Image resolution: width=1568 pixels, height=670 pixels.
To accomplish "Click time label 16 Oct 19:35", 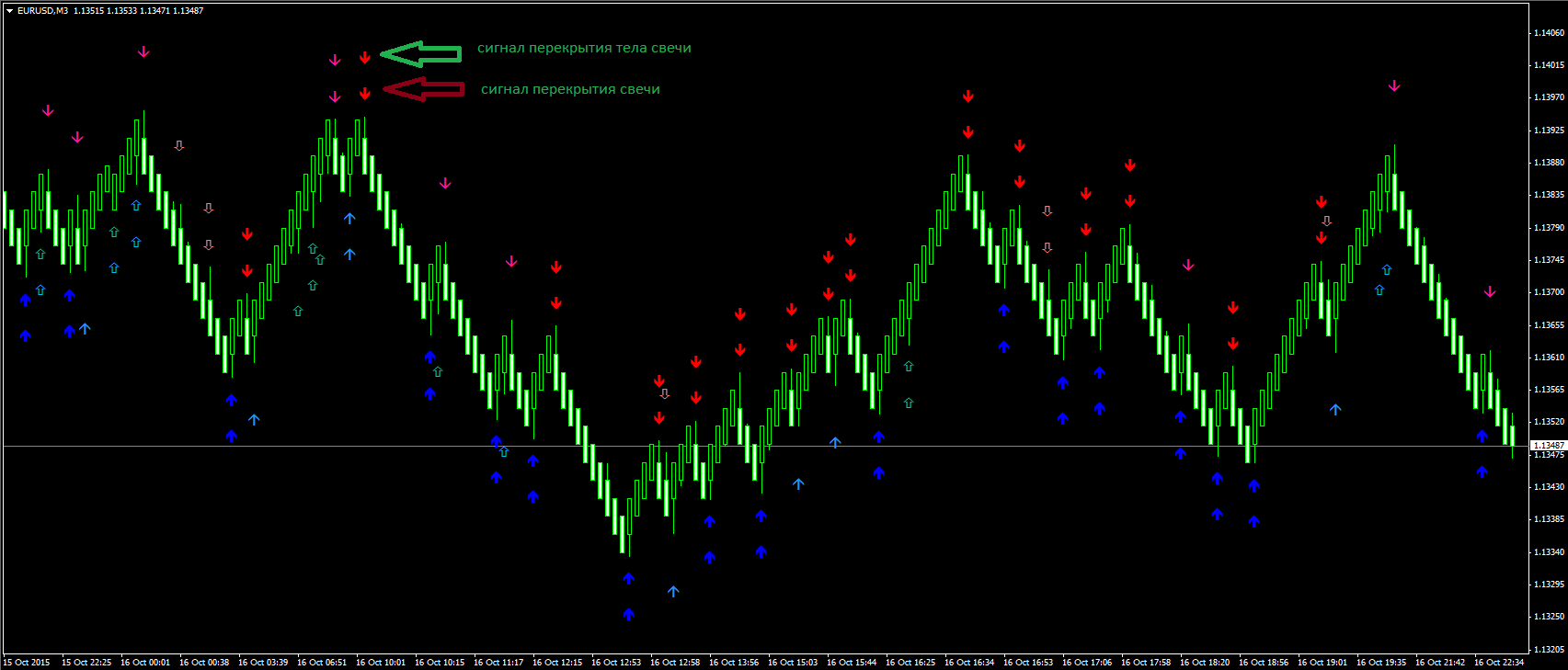I will coord(1381,663).
